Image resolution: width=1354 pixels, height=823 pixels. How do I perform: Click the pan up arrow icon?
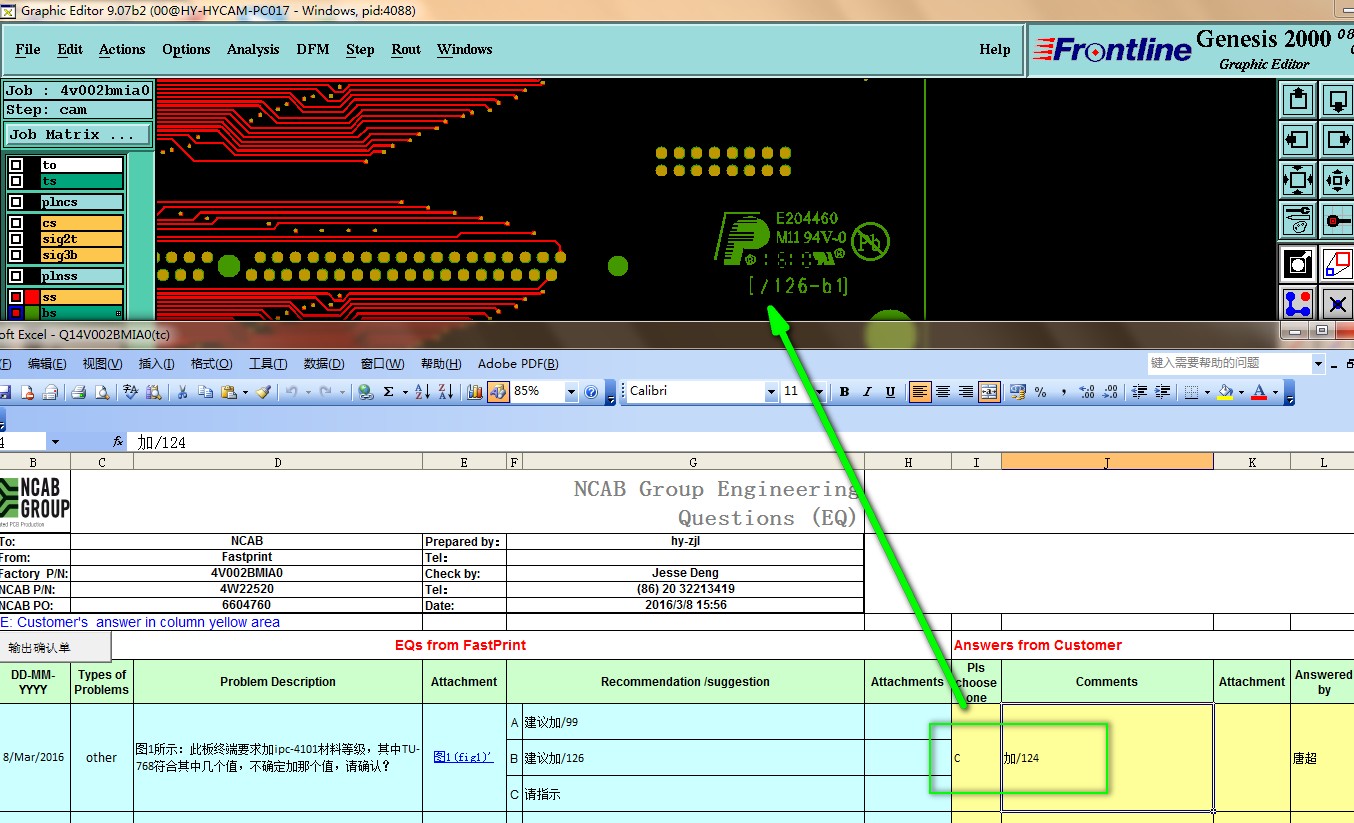(x=1298, y=99)
